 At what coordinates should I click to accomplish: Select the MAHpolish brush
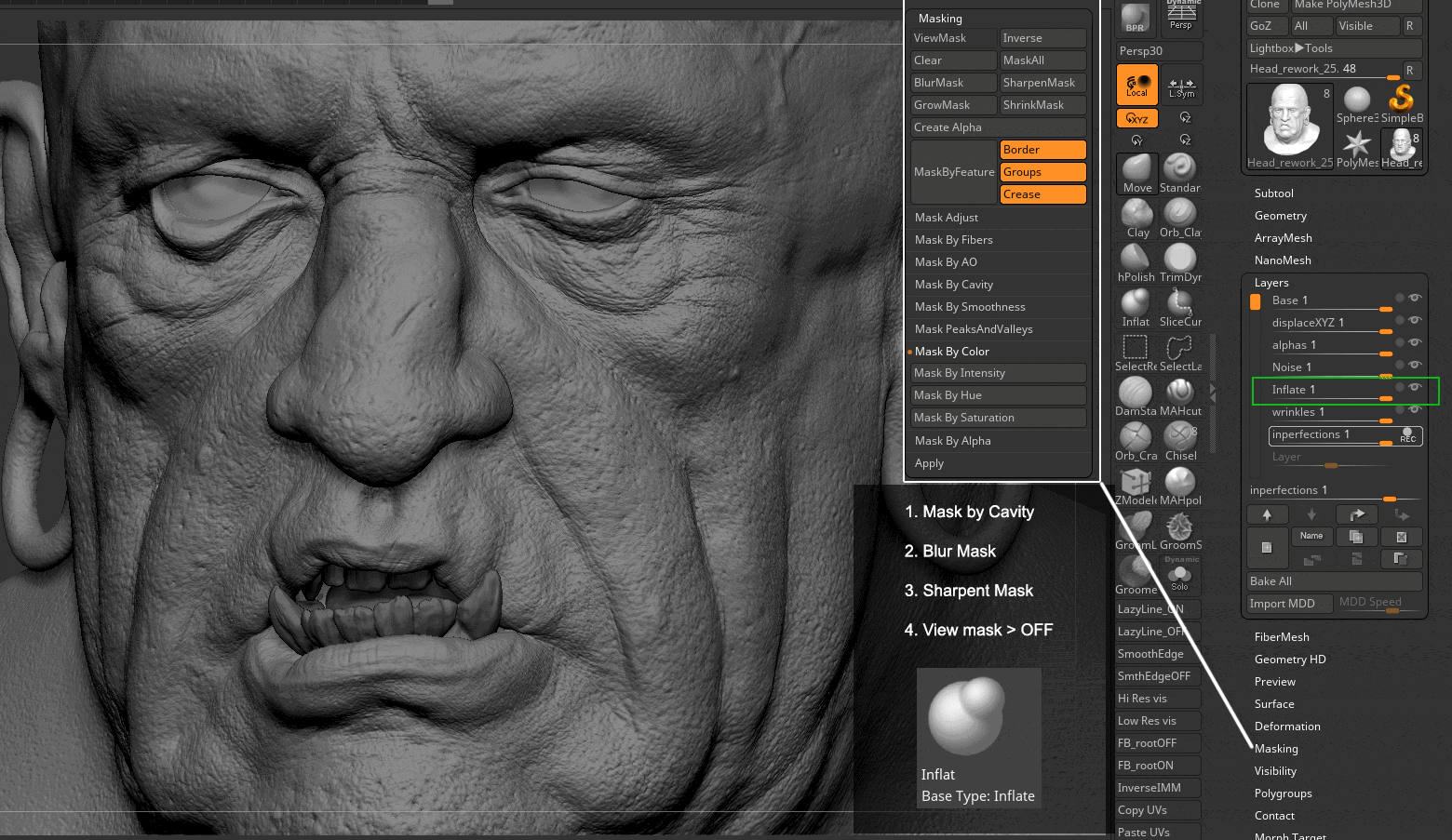(x=1180, y=487)
